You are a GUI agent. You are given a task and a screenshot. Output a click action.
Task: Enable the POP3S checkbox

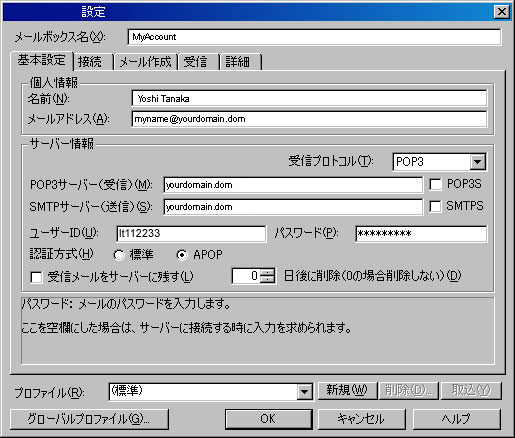pos(435,184)
